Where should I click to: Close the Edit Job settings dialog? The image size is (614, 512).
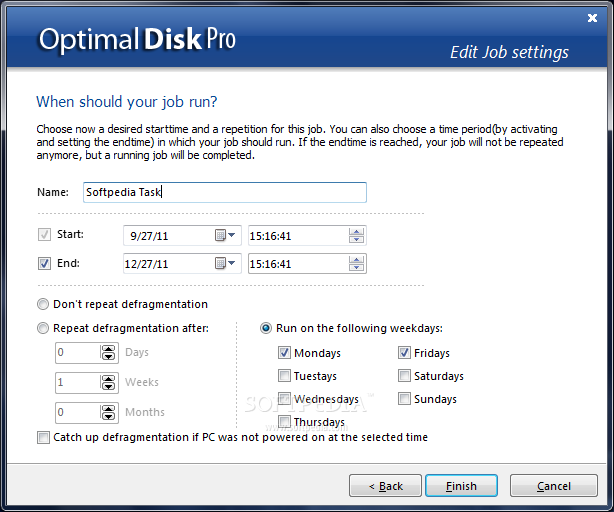pos(592,18)
